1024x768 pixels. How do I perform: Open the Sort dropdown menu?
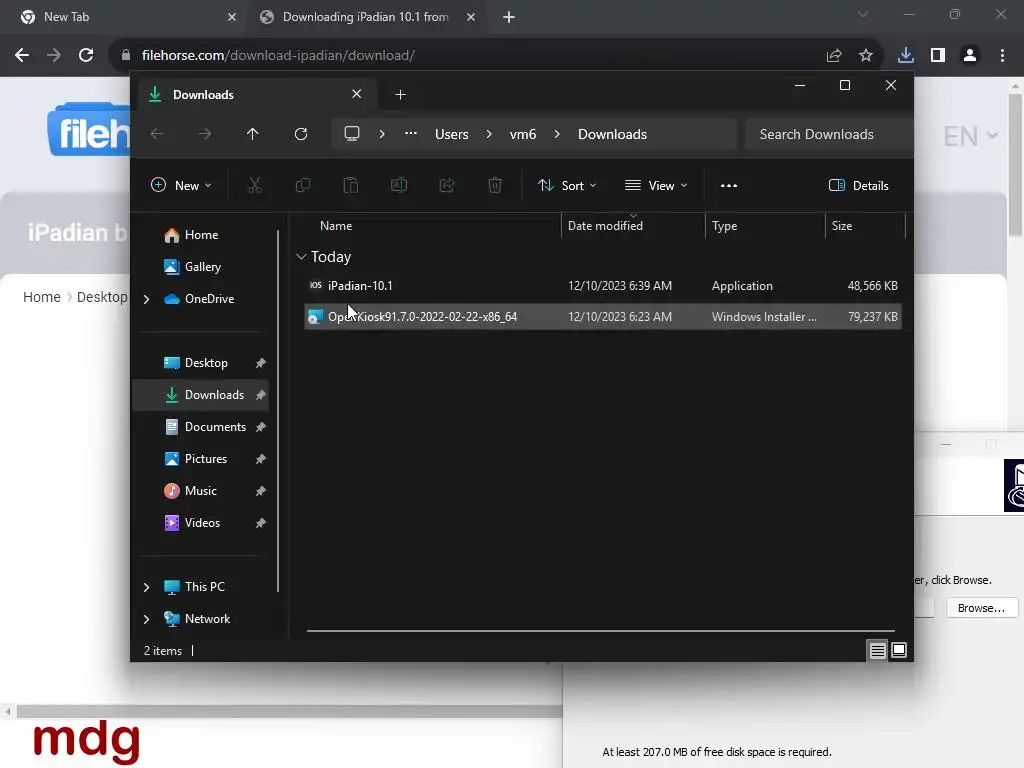coord(566,185)
